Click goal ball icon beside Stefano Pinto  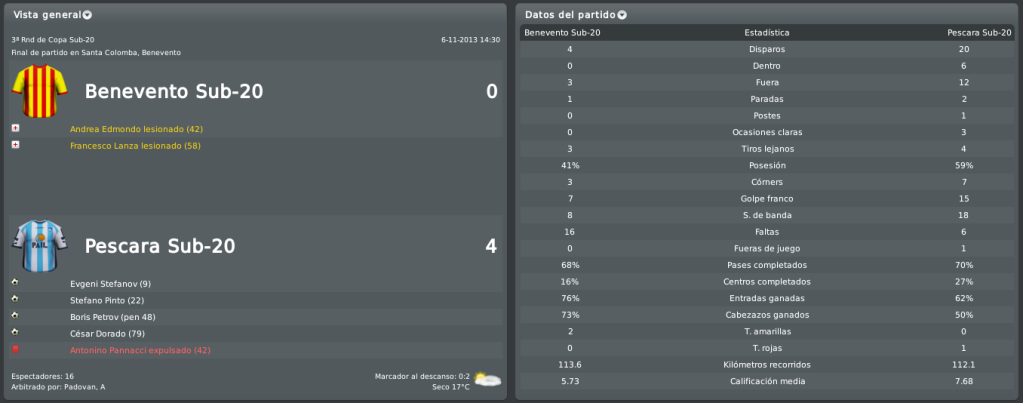pyautogui.click(x=16, y=299)
